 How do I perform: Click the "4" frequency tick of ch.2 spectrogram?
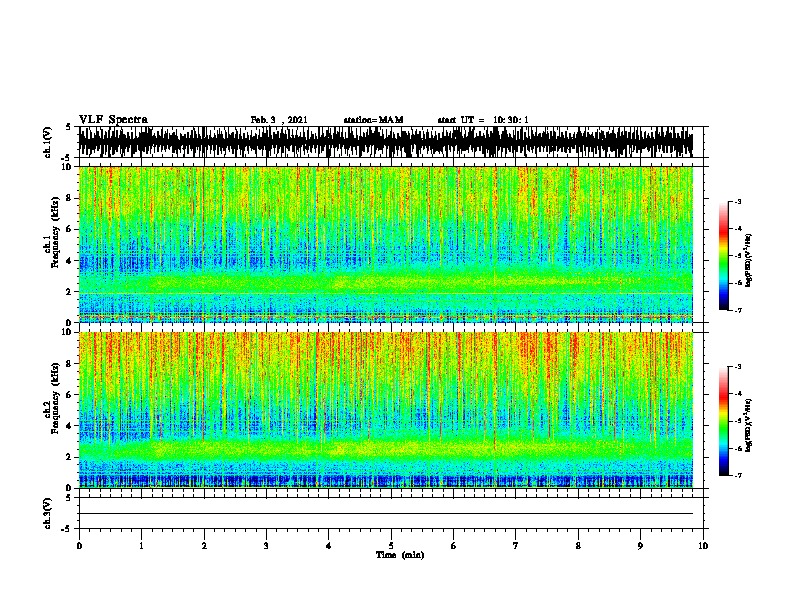click(70, 426)
